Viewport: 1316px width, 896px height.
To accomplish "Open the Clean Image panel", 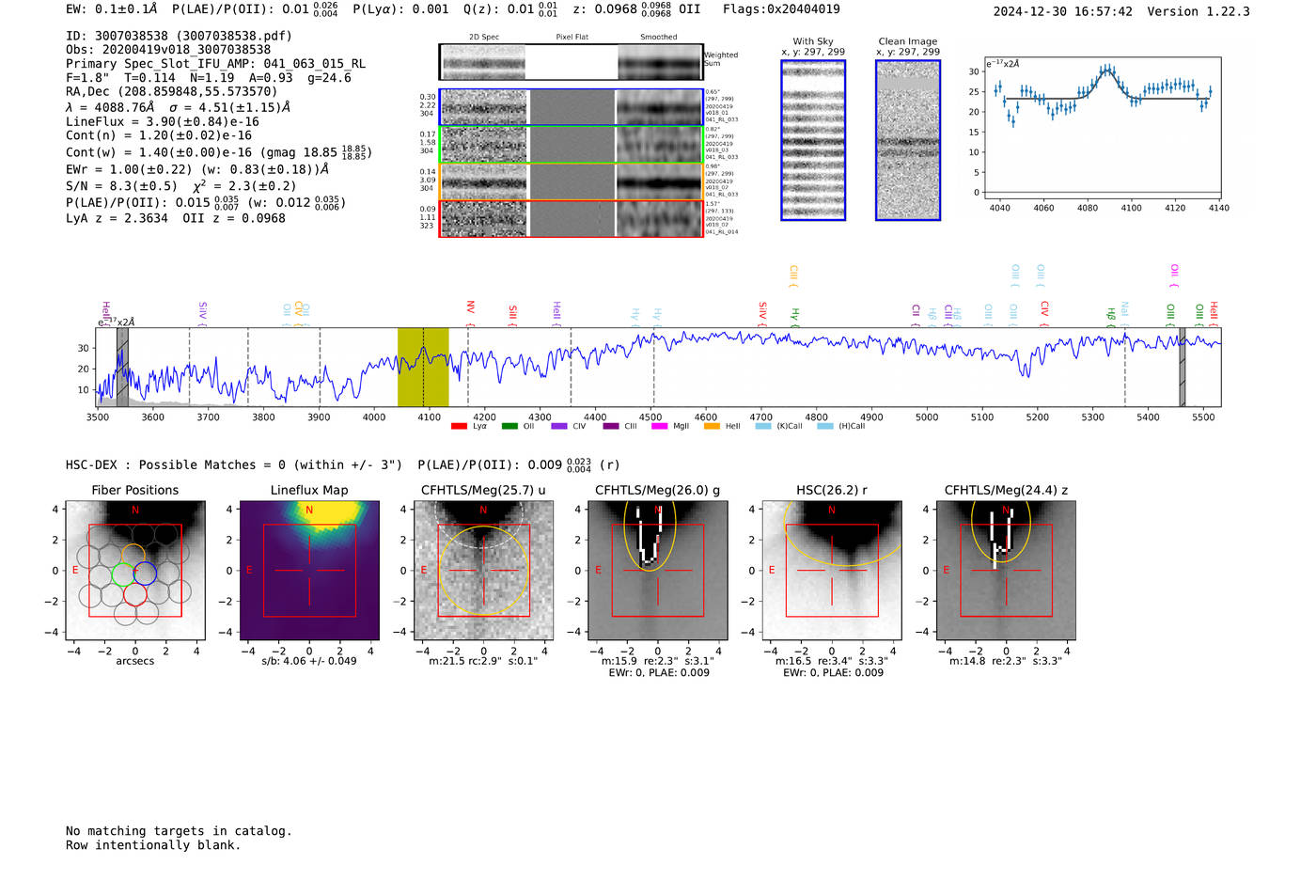I will pos(908,140).
